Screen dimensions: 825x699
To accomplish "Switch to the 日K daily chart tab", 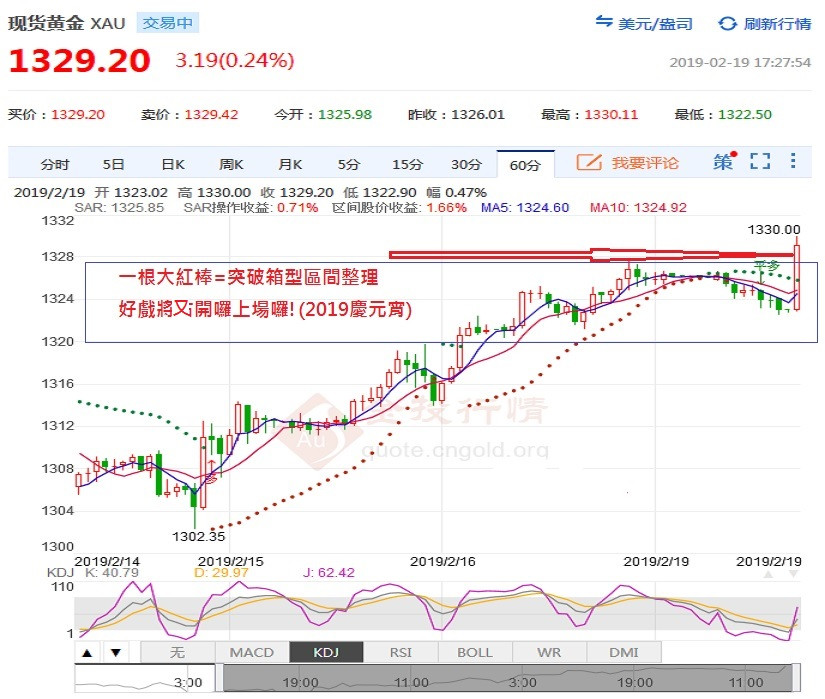I will click(x=173, y=165).
